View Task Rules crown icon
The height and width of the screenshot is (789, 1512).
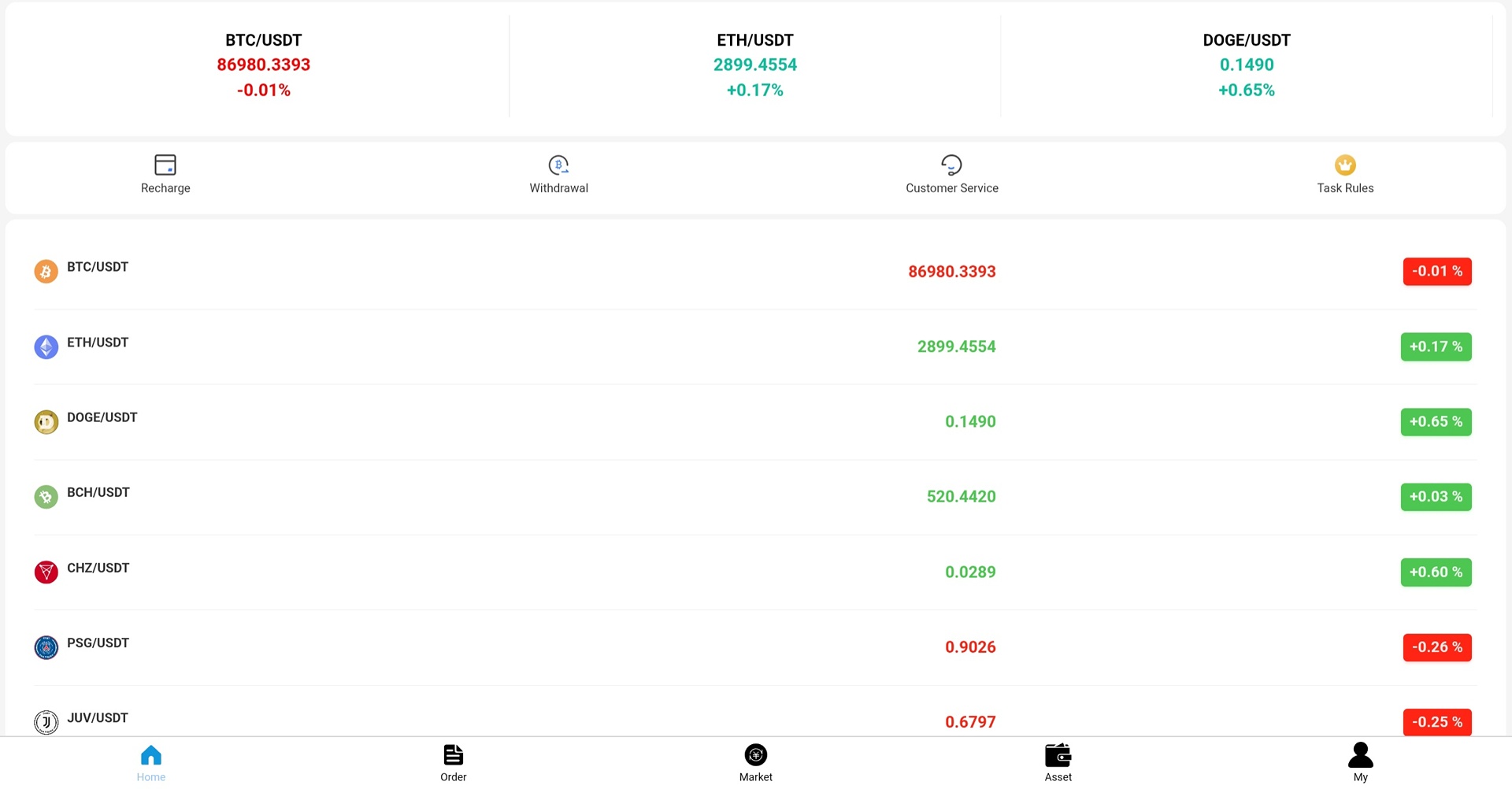click(x=1345, y=165)
